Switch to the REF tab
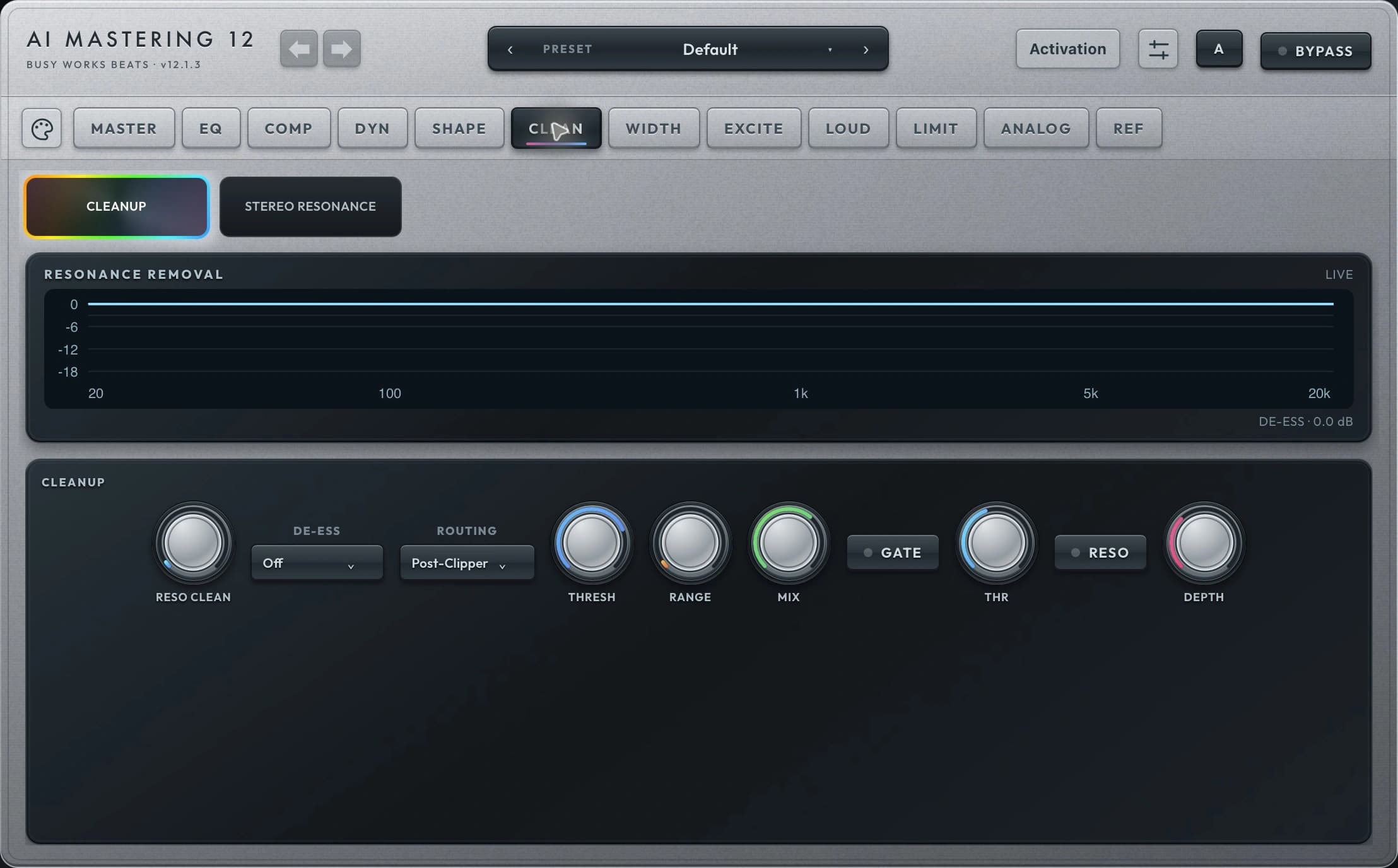 [x=1129, y=129]
